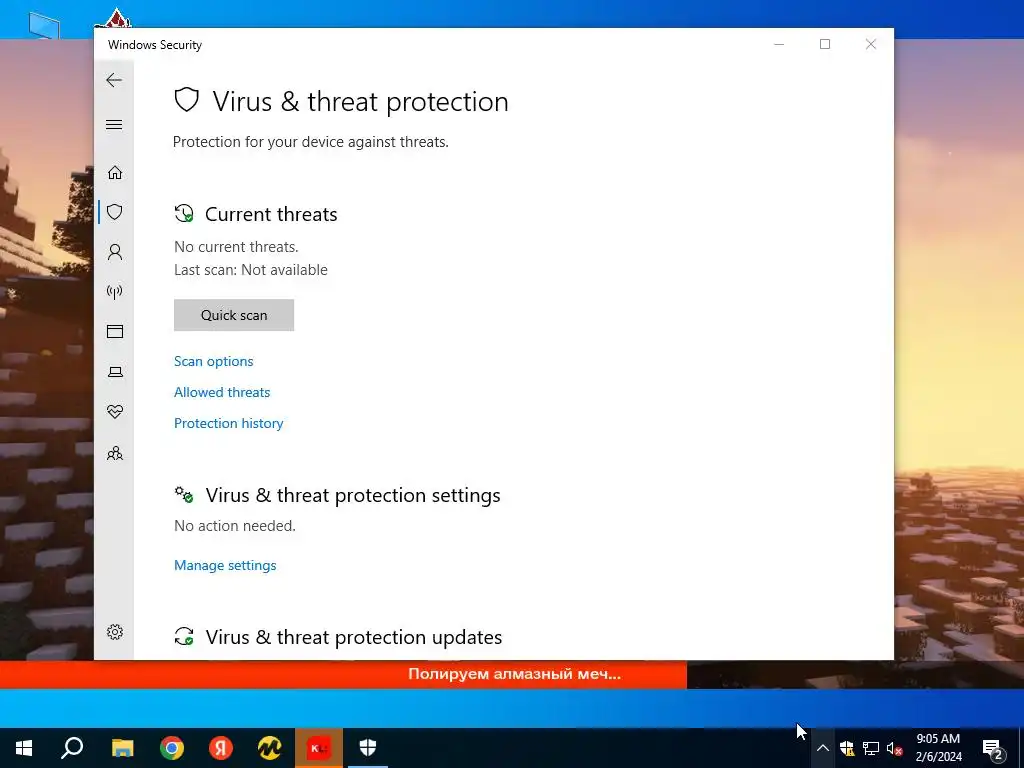Maximize the Windows Security window
This screenshot has height=768, width=1024.
(x=825, y=44)
